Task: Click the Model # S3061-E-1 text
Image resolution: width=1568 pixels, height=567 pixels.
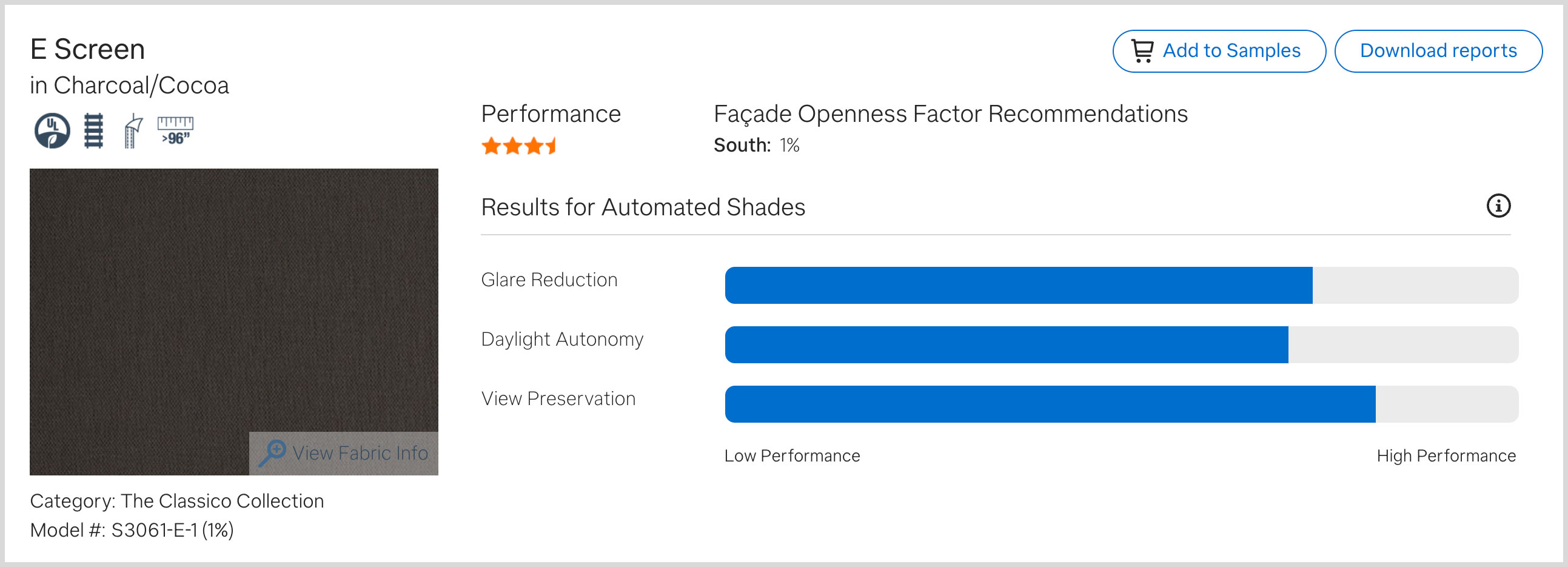Action: coord(132,530)
